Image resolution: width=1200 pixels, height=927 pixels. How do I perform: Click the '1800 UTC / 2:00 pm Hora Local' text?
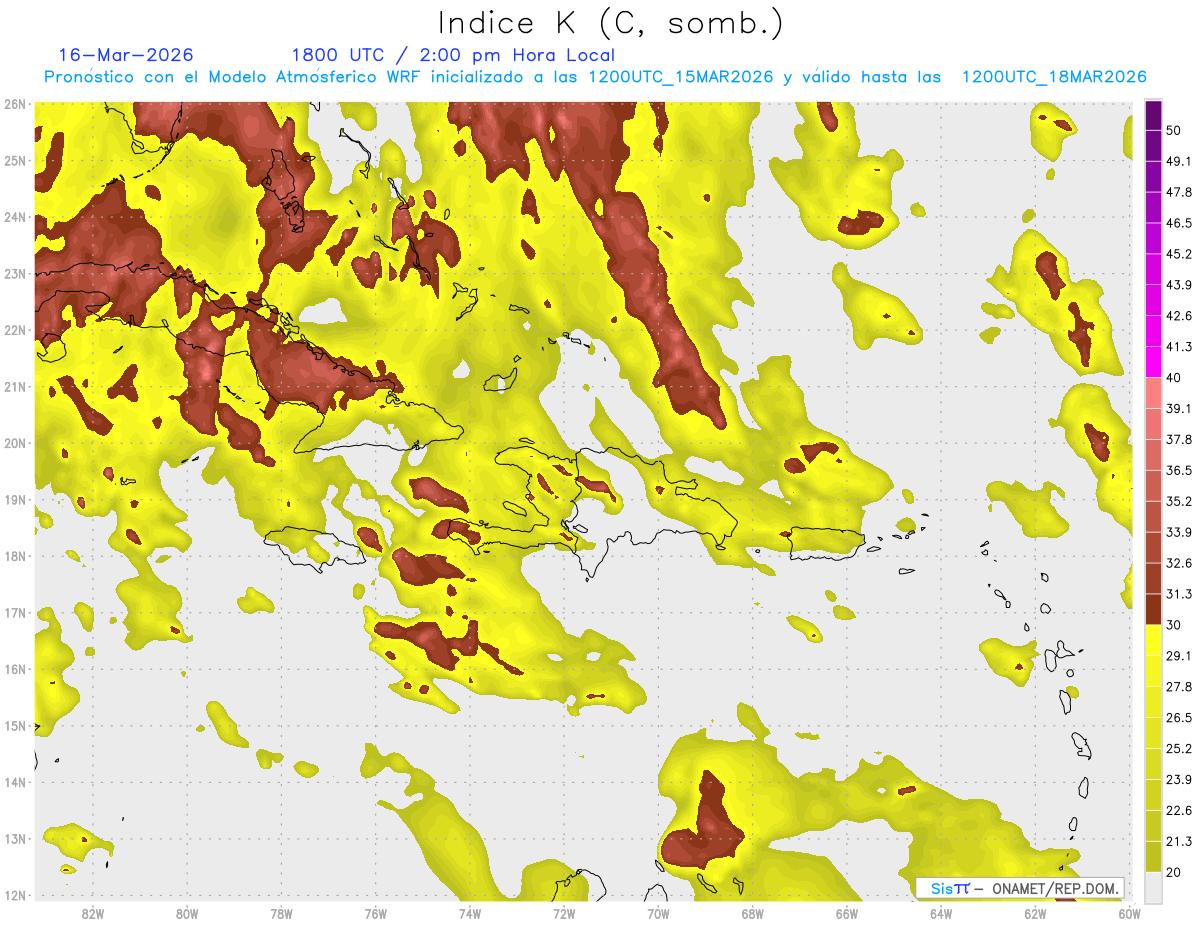click(x=453, y=55)
